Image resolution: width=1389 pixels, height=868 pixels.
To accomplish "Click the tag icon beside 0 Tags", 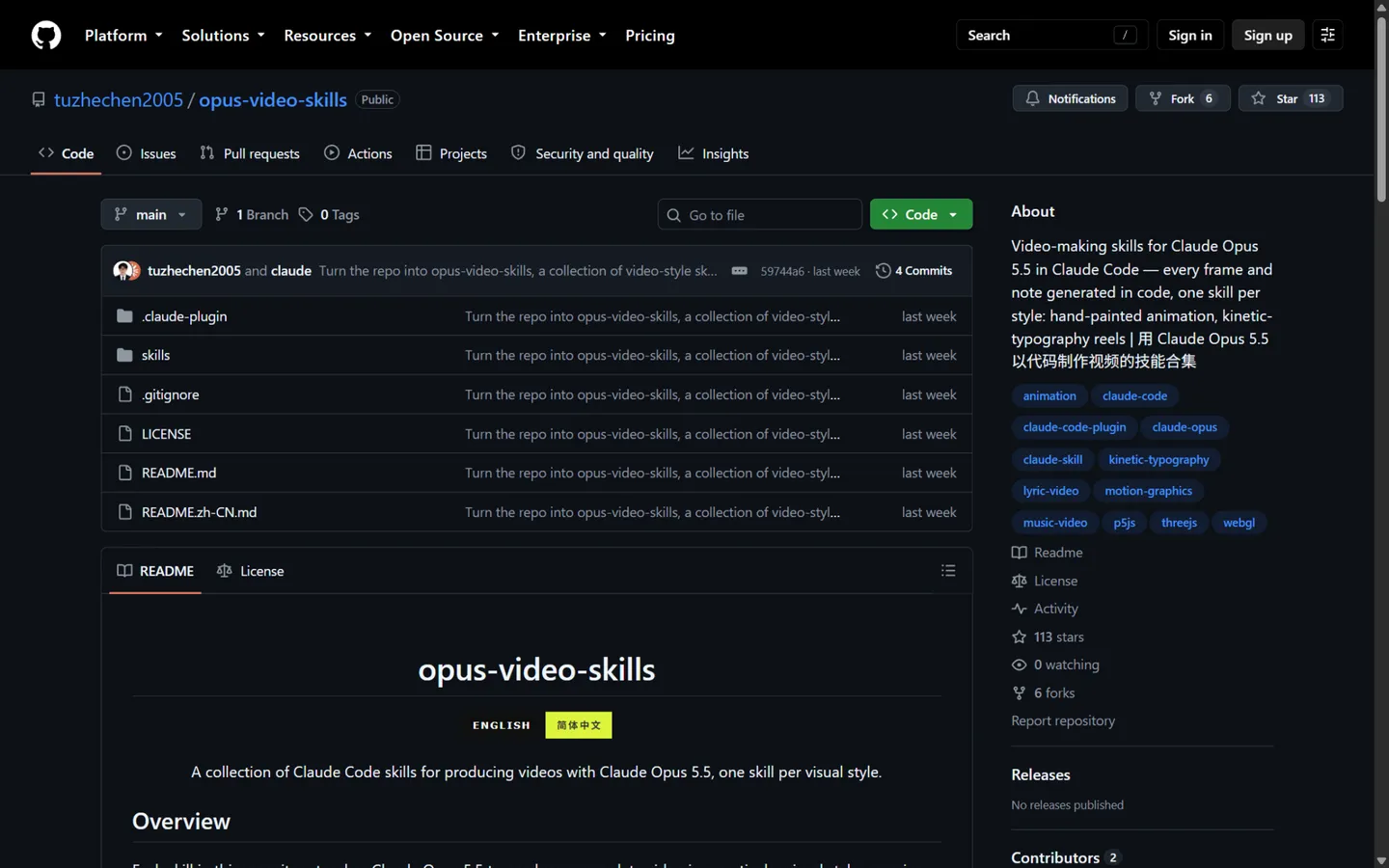I will pyautogui.click(x=306, y=215).
